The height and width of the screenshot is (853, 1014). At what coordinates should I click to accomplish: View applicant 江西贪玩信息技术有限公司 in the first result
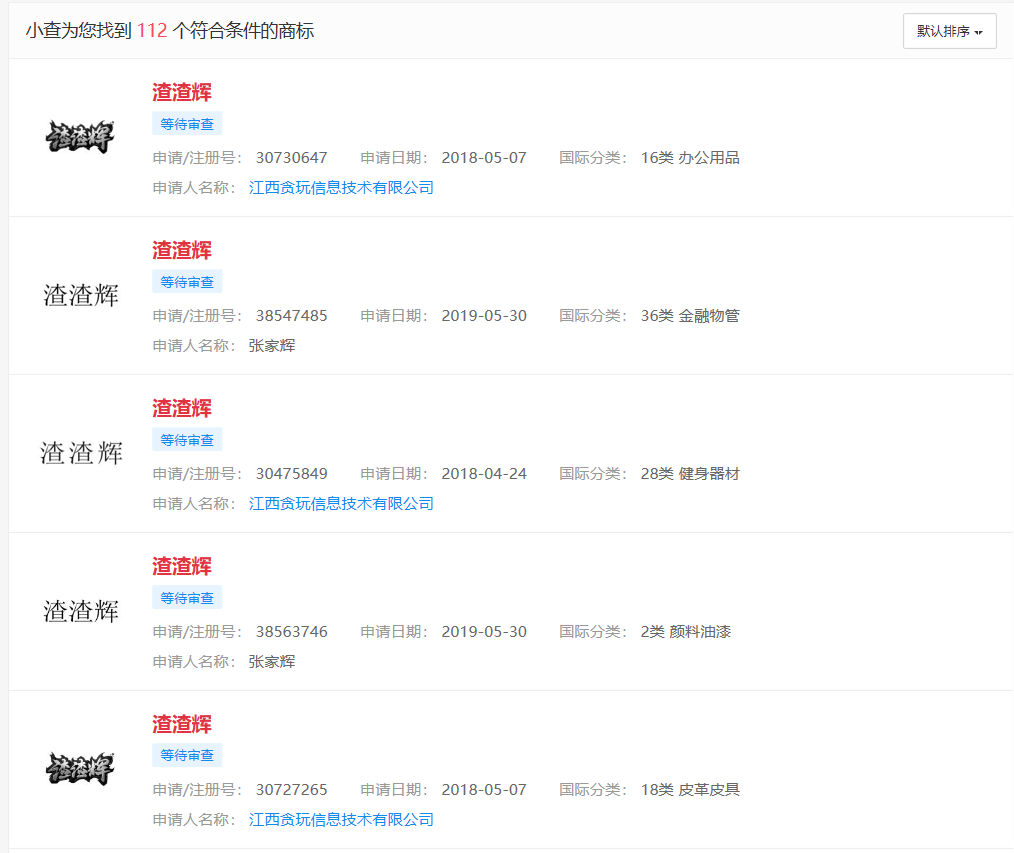coord(341,187)
